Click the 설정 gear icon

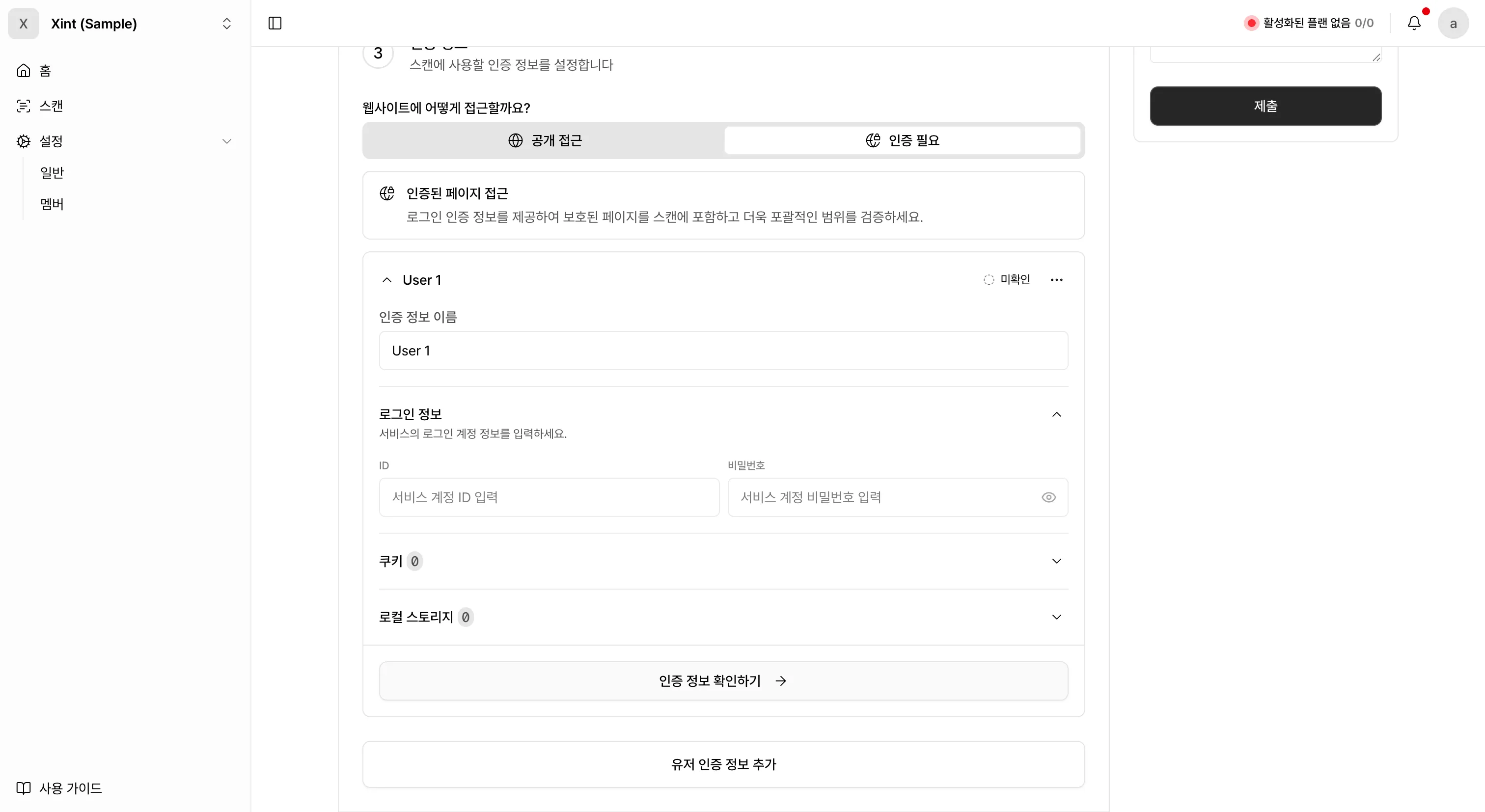pos(24,141)
